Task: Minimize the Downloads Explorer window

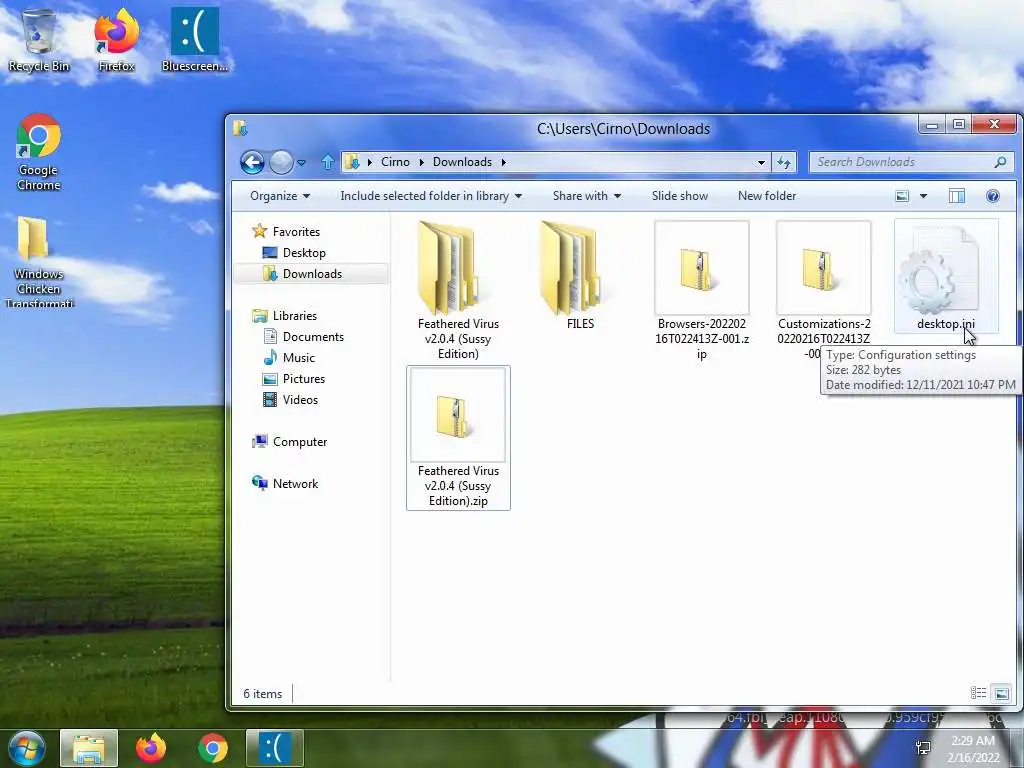Action: 932,123
